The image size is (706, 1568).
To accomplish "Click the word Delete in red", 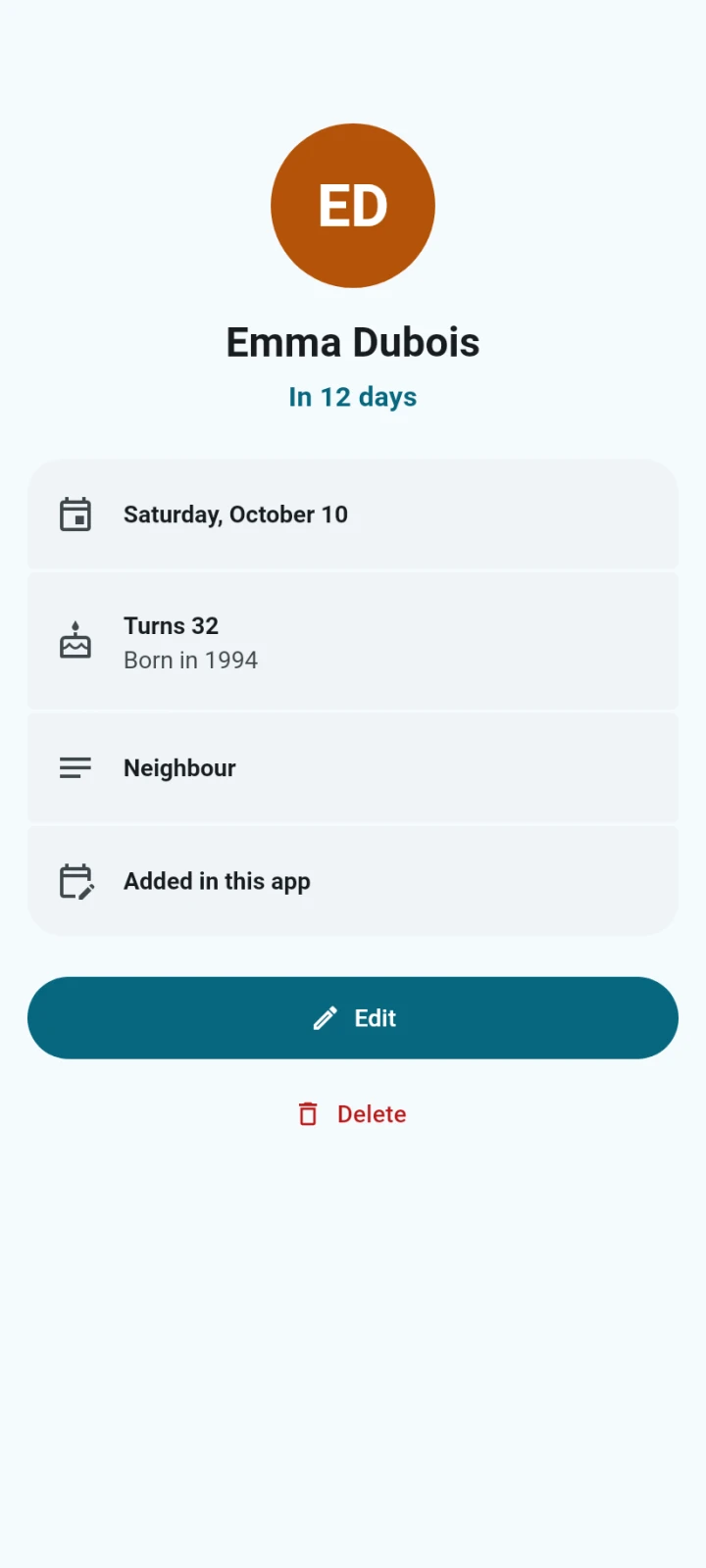I will (x=372, y=1114).
